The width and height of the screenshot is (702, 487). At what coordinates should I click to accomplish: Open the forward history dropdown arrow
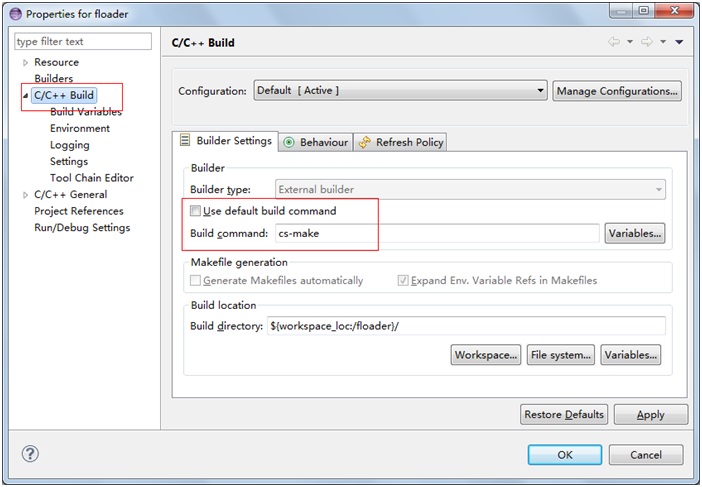[663, 42]
